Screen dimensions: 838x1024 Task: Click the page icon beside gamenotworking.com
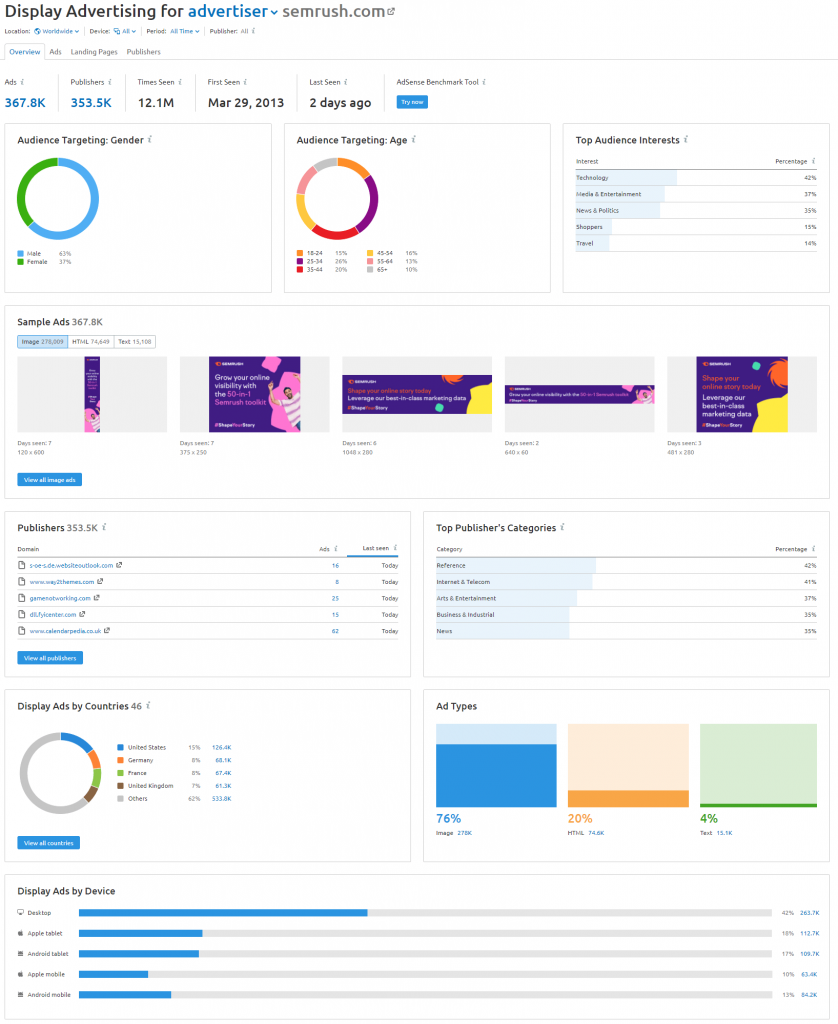[x=22, y=598]
